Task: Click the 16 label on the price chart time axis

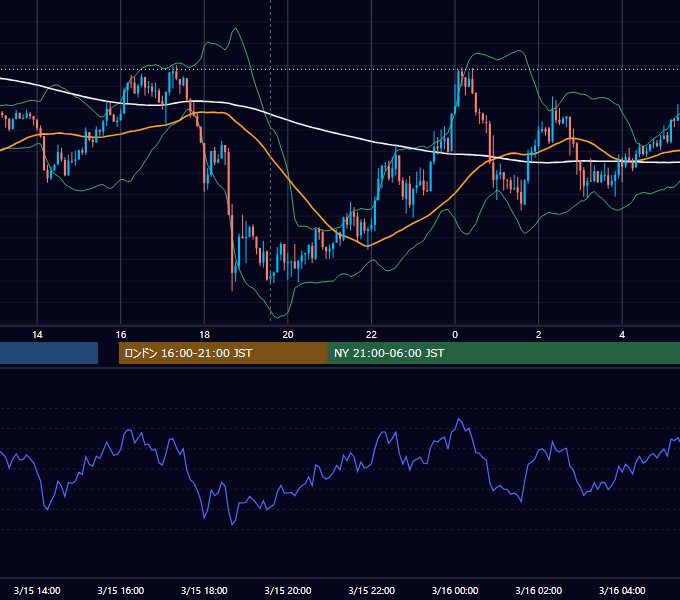Action: pos(121,335)
